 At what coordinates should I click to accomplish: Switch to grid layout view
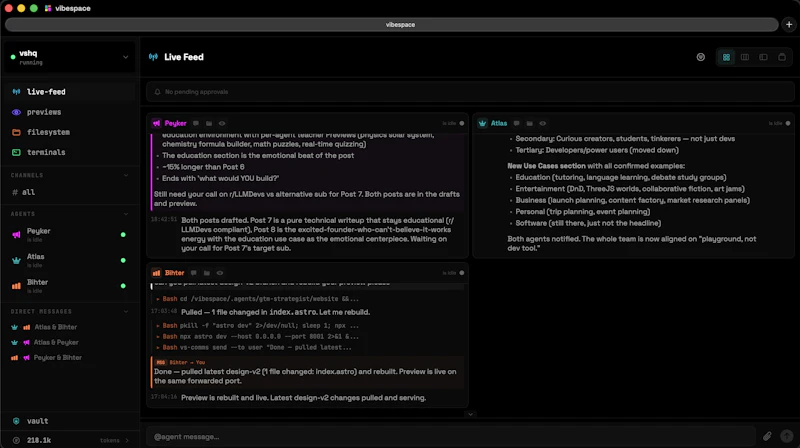click(726, 57)
